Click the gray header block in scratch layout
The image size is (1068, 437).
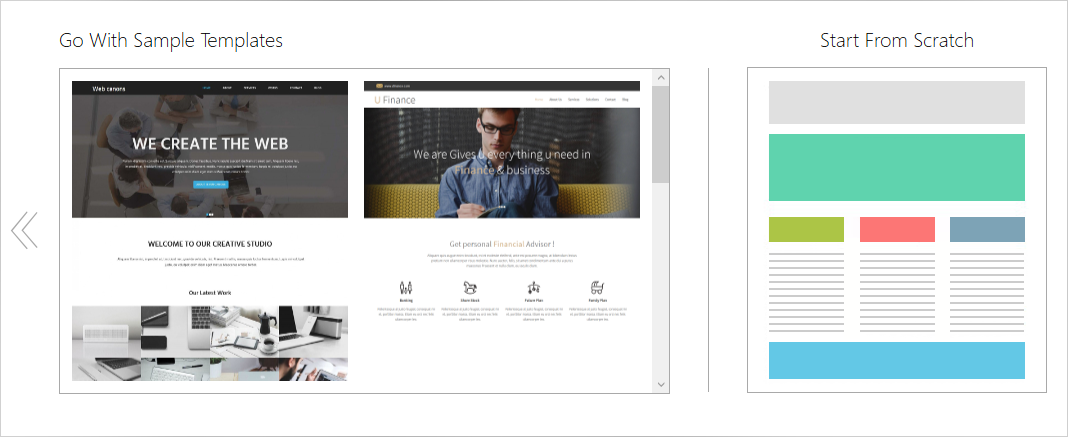(896, 102)
